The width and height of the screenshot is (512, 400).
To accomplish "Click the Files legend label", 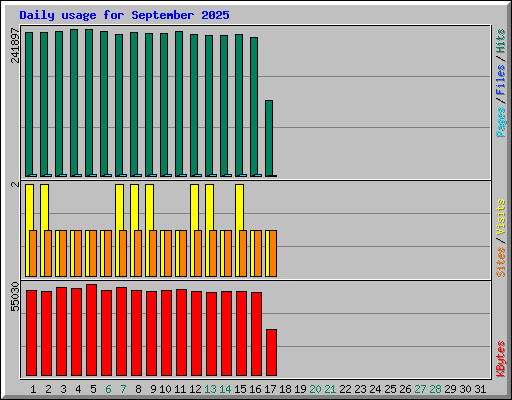I will click(500, 80).
